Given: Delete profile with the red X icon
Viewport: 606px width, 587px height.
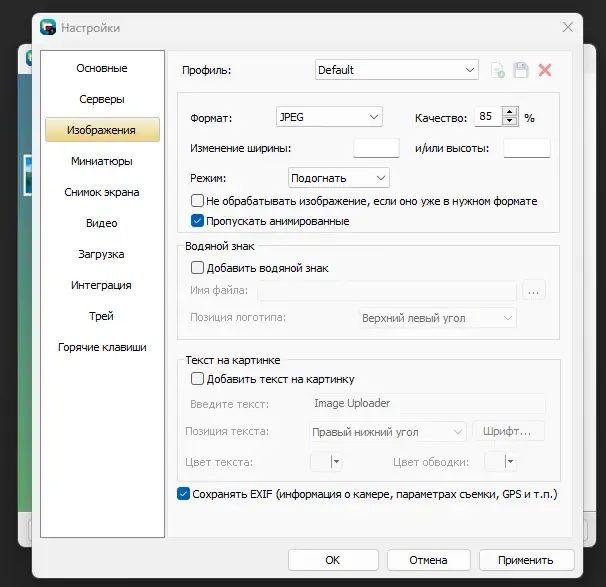Looking at the screenshot, I should point(545,70).
